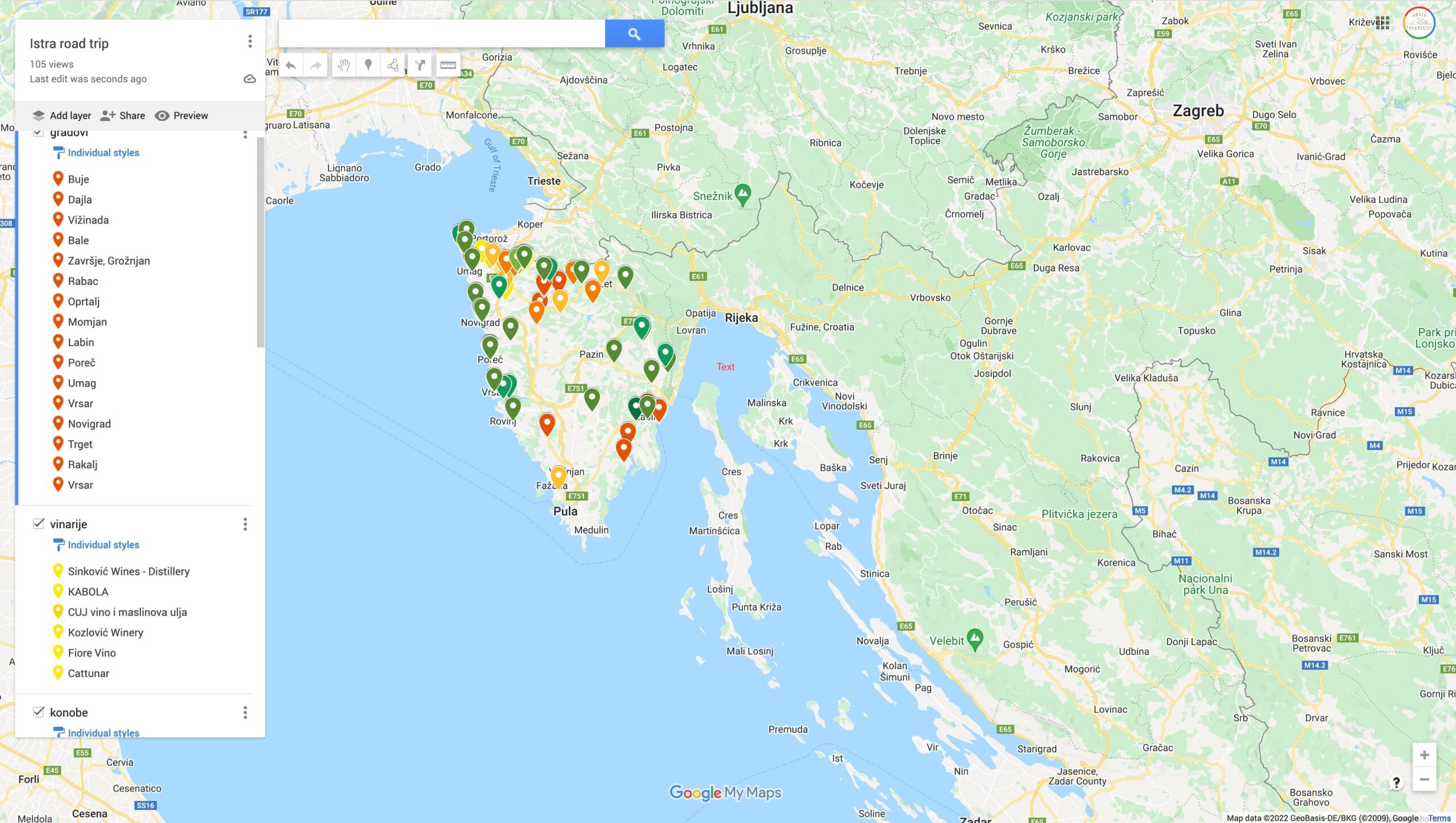The image size is (1456, 823).
Task: Click the Redo arrow icon
Action: tap(315, 64)
